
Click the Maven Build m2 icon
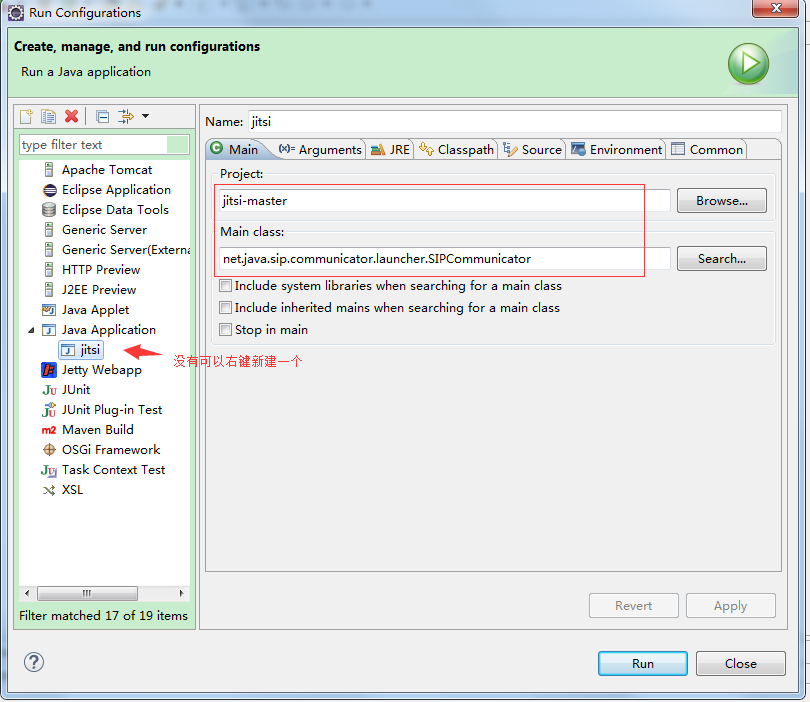pos(49,430)
